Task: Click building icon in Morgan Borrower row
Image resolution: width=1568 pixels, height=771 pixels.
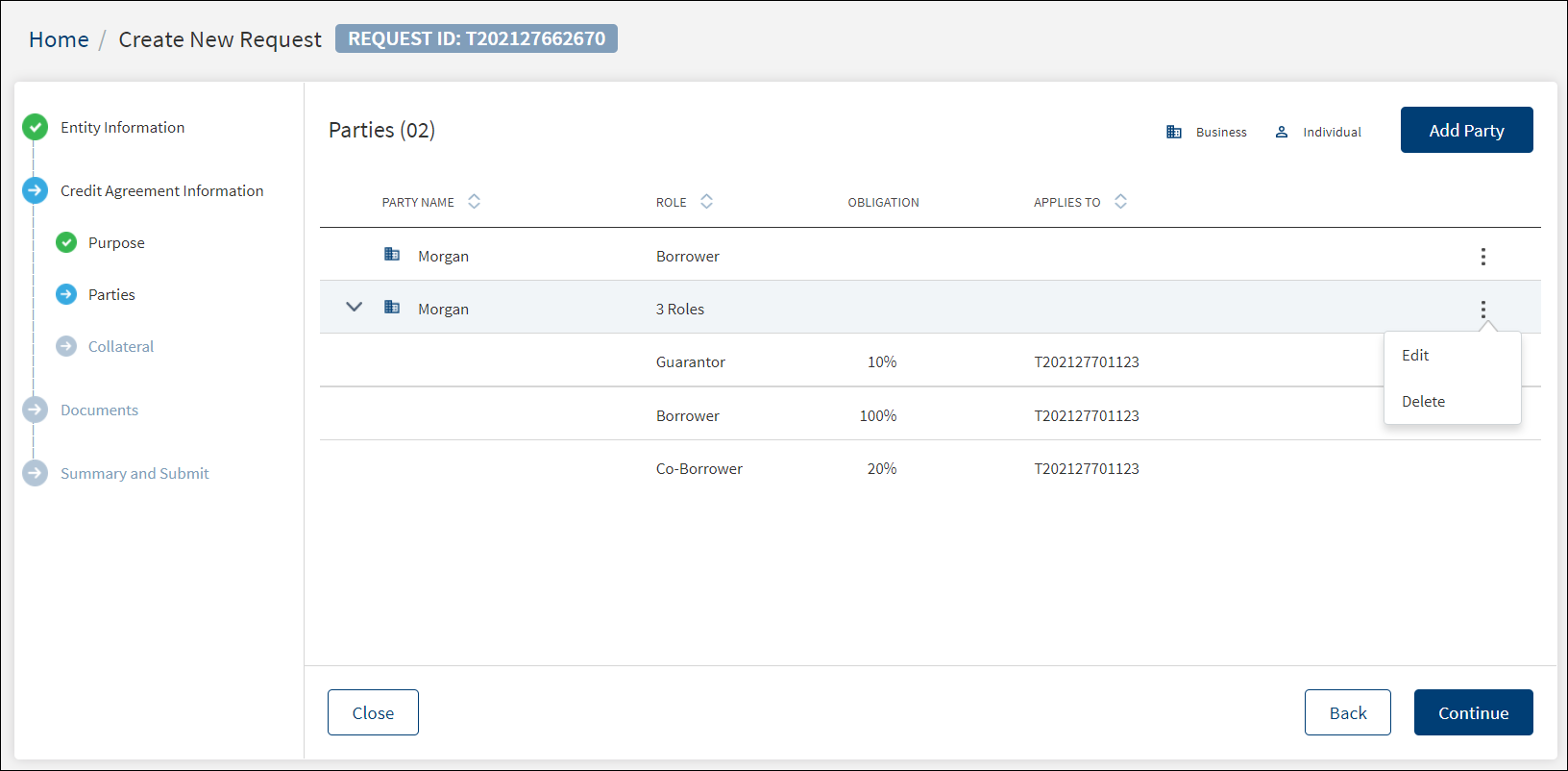Action: (392, 254)
